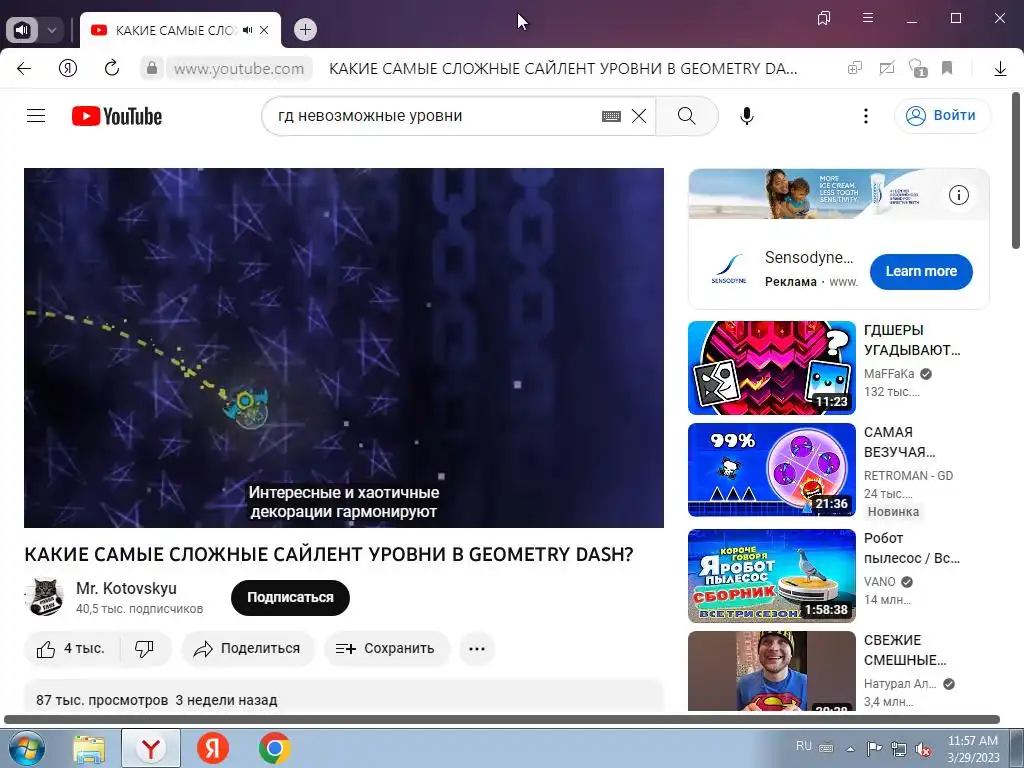Start voice search with microphone
The width and height of the screenshot is (1024, 768).
pyautogui.click(x=746, y=116)
